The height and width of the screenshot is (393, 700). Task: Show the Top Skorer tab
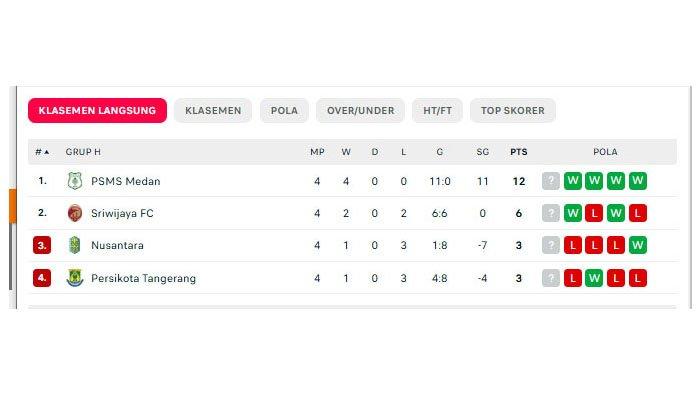pos(512,110)
